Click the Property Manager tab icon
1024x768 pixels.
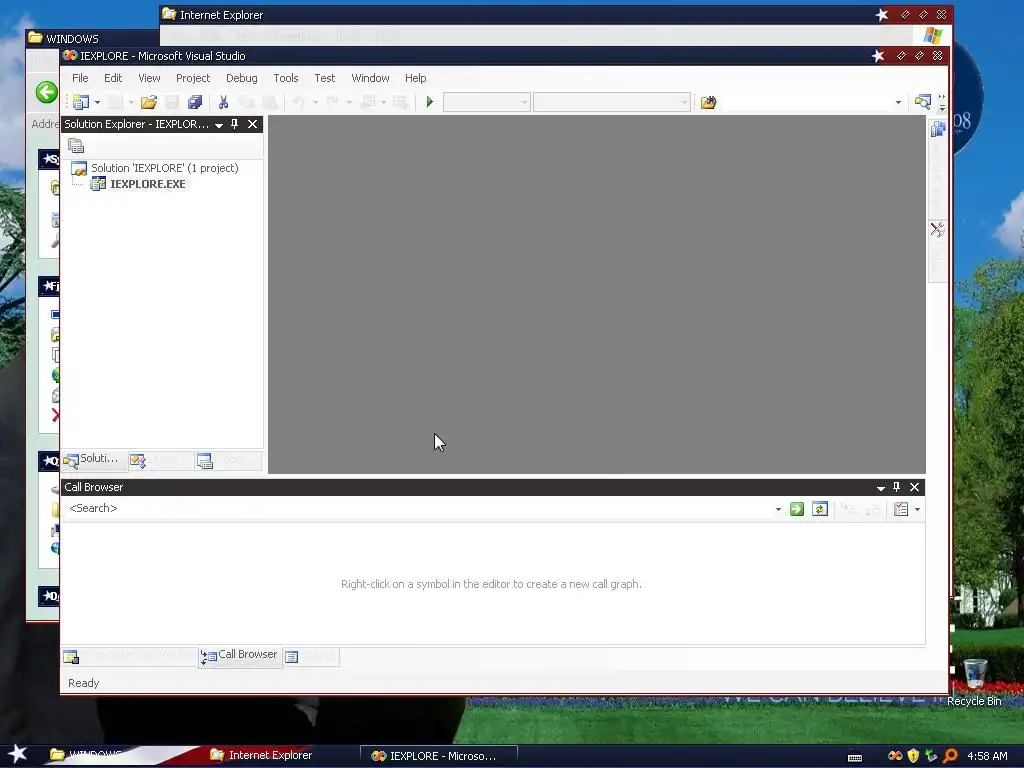[205, 461]
